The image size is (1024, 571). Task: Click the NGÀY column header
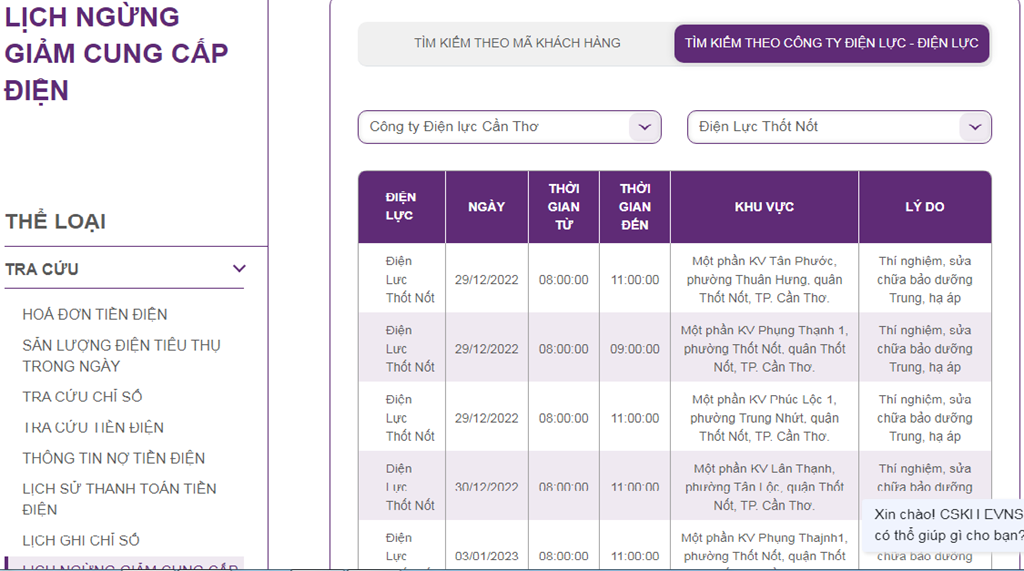pyautogui.click(x=486, y=207)
